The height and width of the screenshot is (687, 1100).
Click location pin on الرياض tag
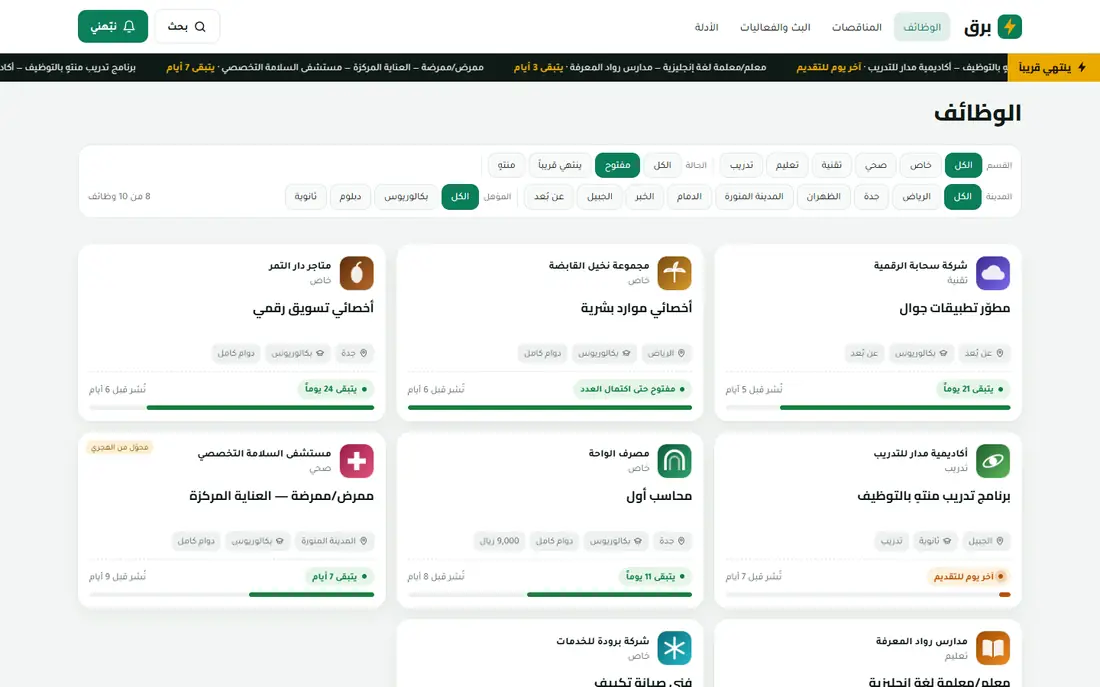681,353
